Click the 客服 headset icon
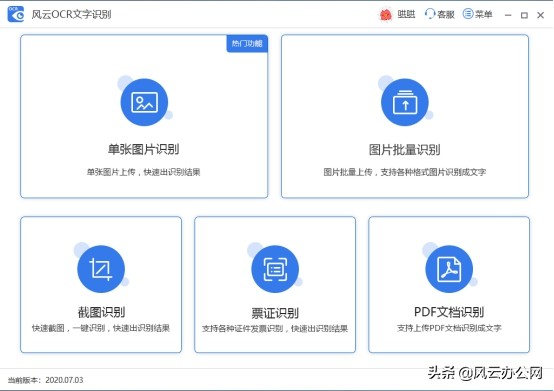 pos(429,14)
